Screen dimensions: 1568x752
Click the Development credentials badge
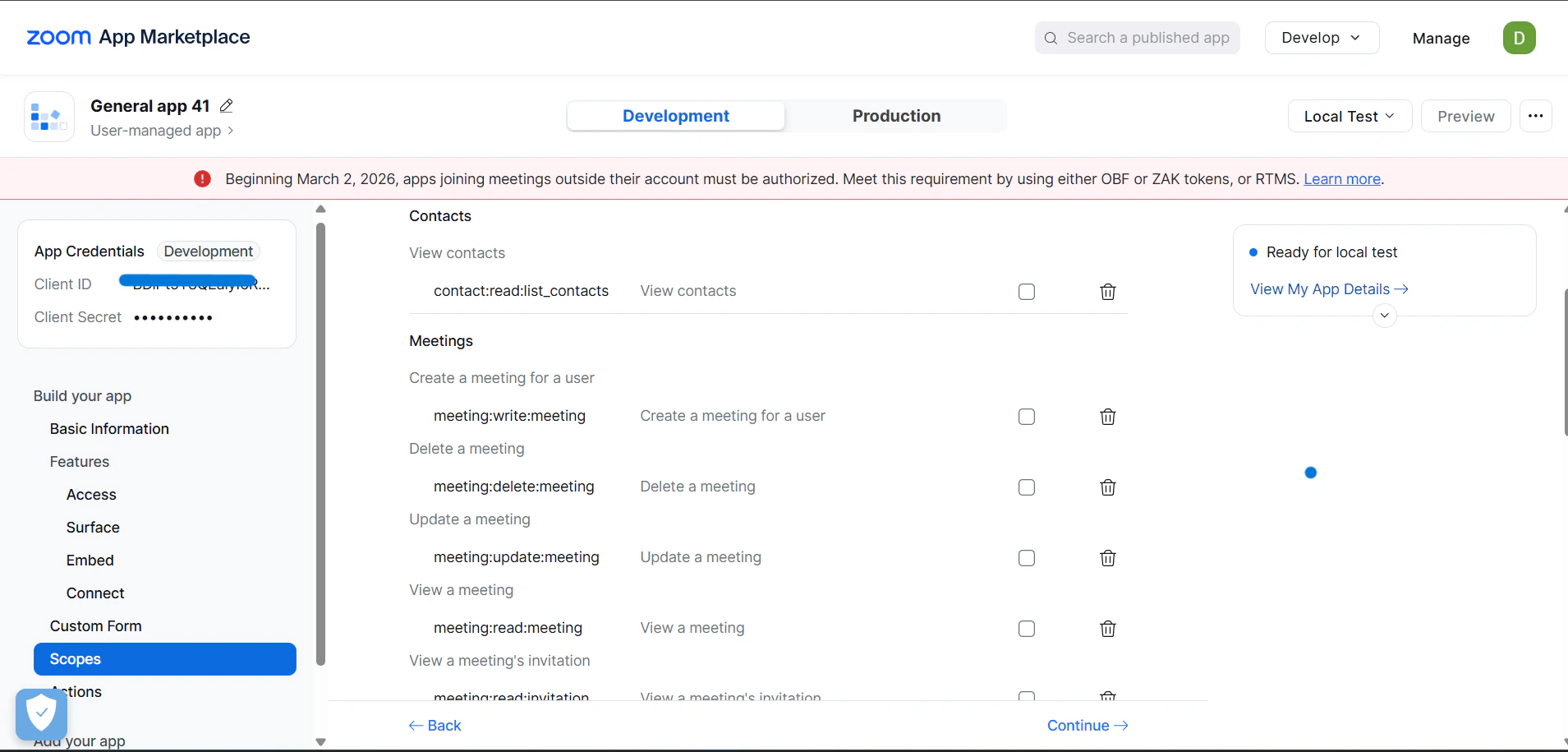[x=208, y=251]
